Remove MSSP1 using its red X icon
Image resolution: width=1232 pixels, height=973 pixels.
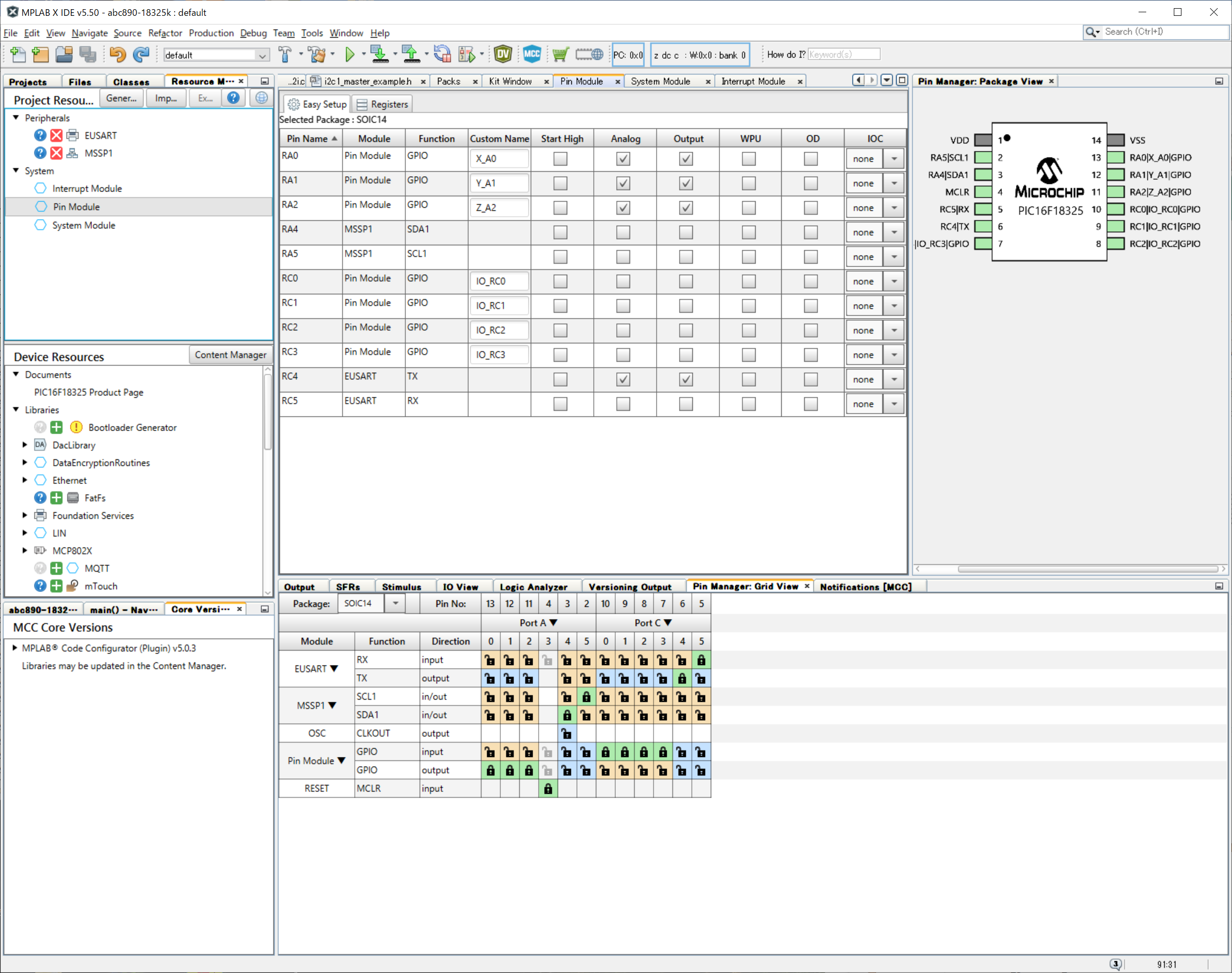click(x=56, y=153)
